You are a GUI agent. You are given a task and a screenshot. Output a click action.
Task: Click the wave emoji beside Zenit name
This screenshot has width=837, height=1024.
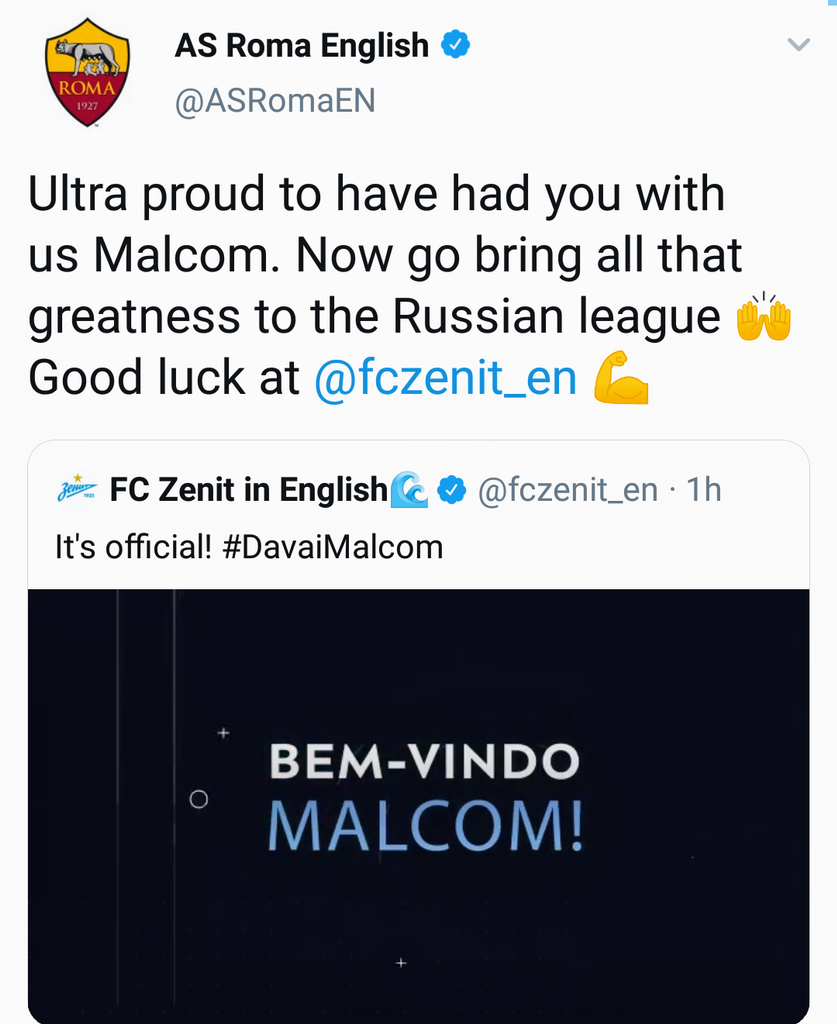click(409, 490)
